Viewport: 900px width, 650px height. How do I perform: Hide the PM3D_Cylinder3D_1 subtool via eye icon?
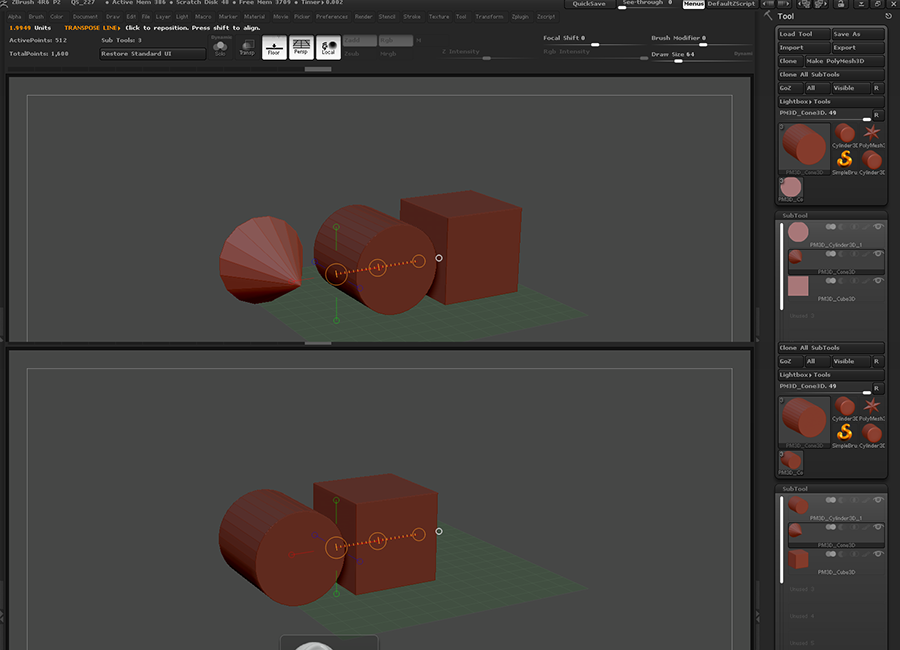[878, 227]
